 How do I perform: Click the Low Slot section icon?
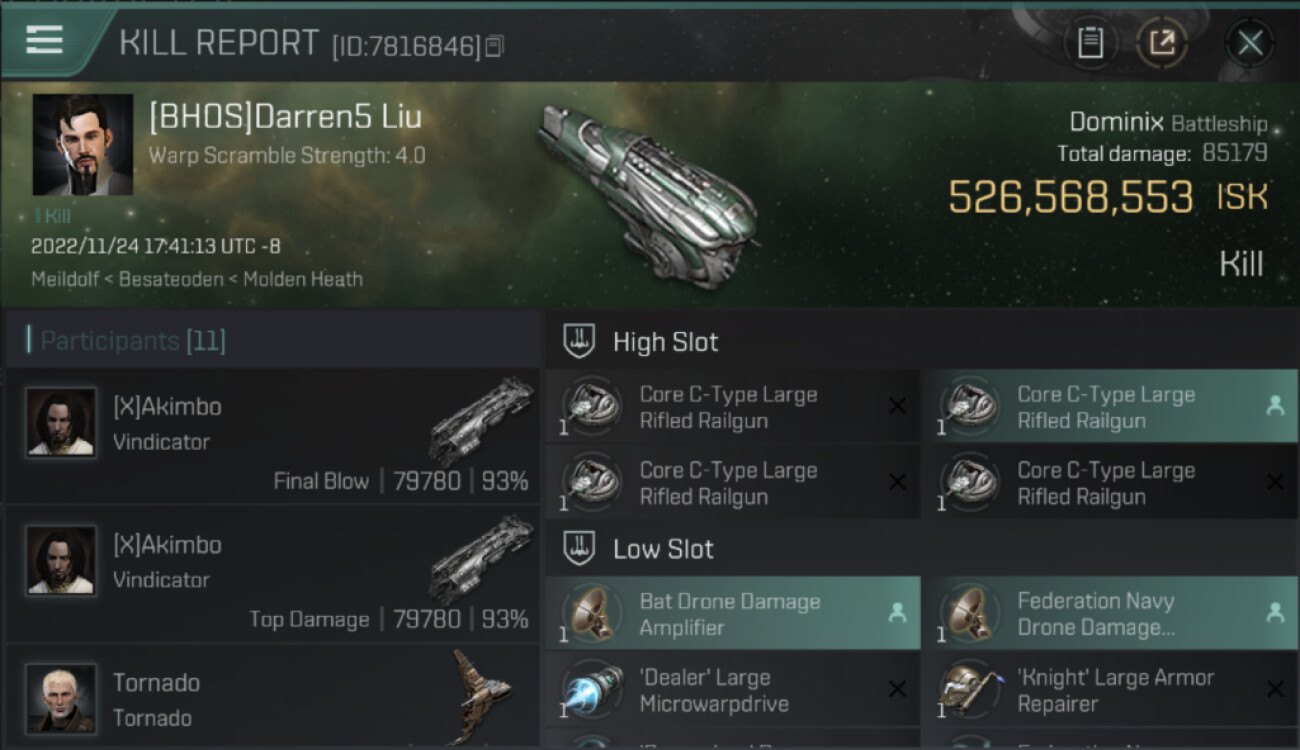click(580, 549)
